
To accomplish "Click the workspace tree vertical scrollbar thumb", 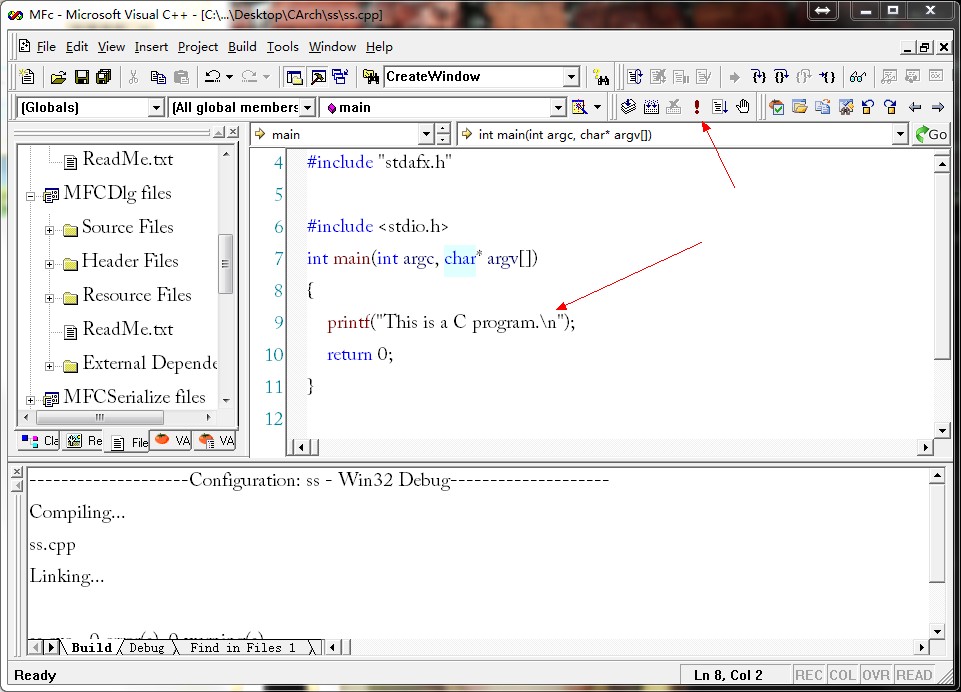I will tap(226, 264).
